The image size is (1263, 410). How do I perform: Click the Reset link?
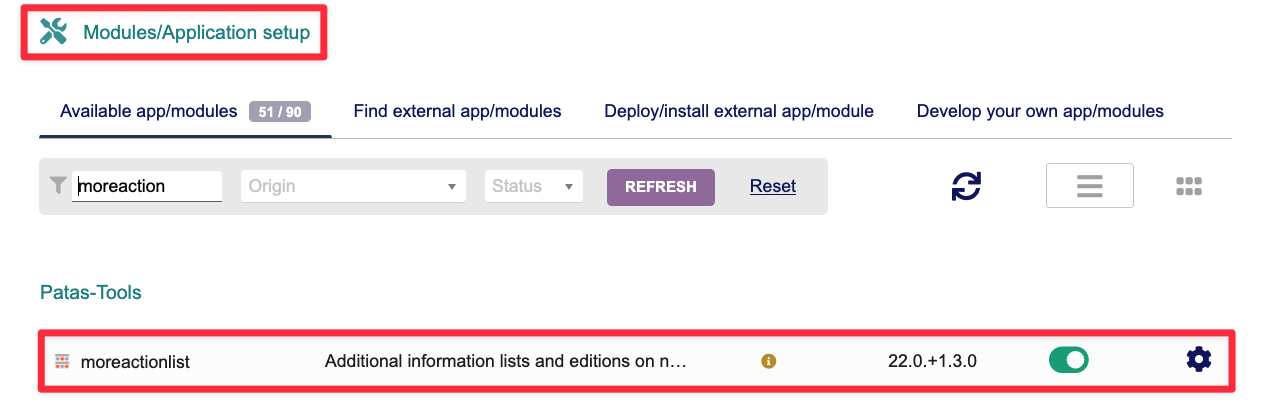773,186
